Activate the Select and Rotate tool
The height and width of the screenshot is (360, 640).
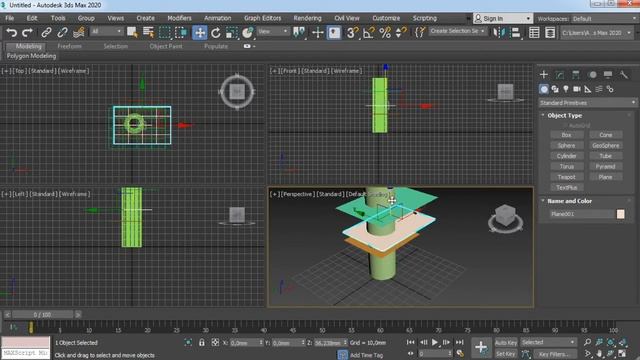tap(216, 32)
